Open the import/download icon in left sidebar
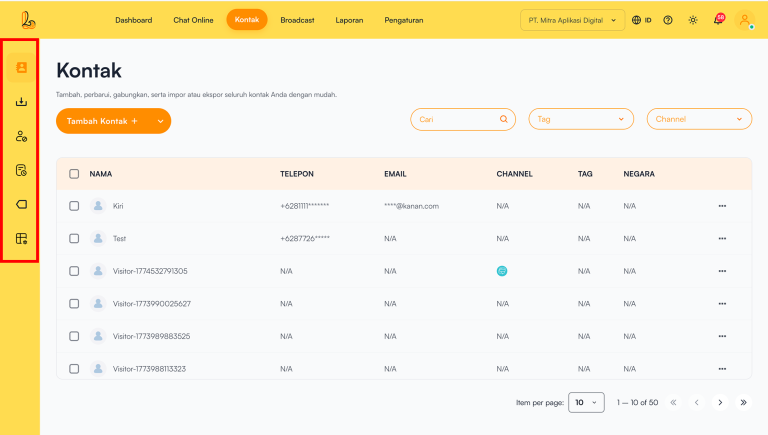This screenshot has width=768, height=435. point(21,102)
